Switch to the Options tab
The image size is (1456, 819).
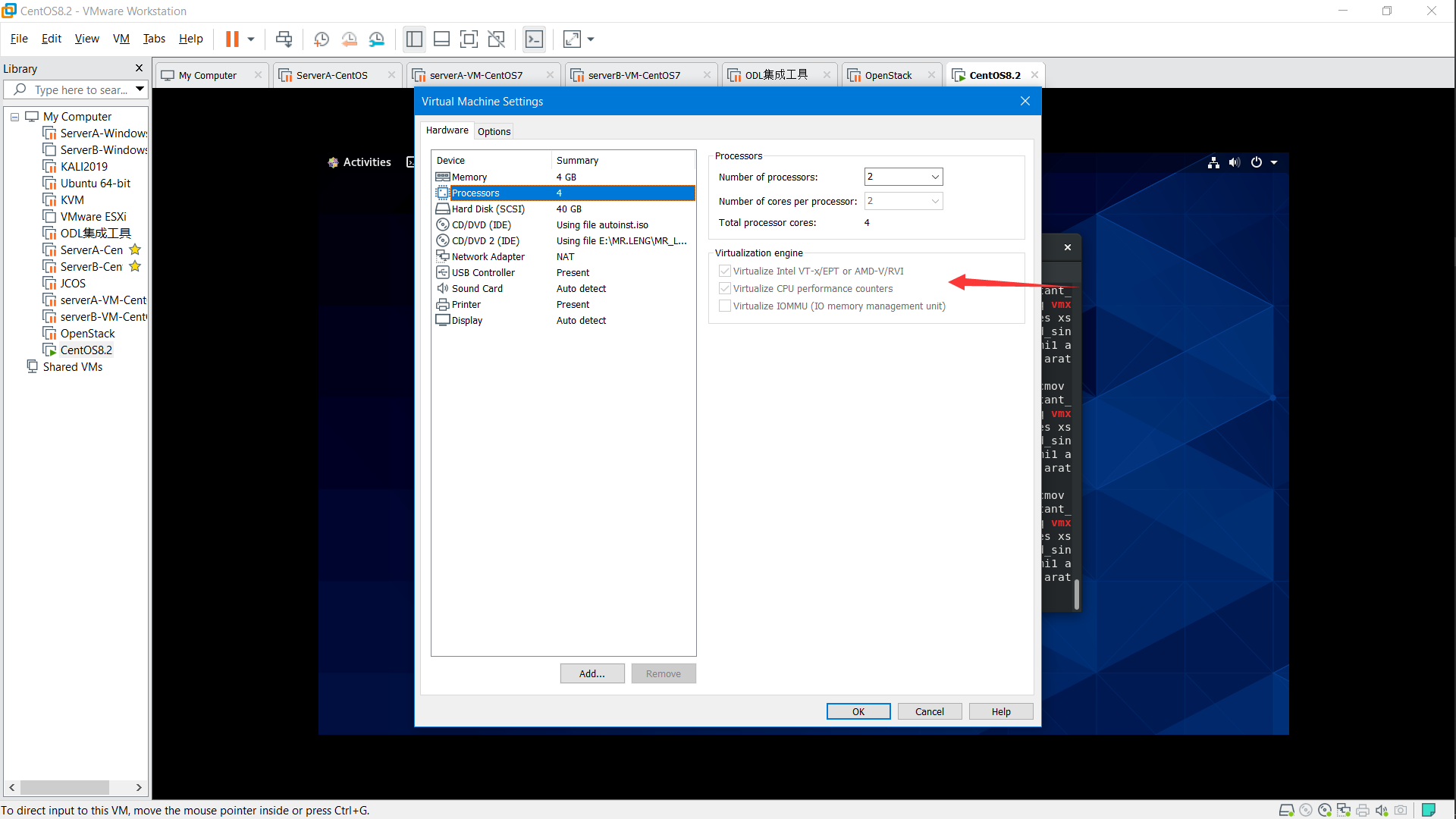click(494, 131)
